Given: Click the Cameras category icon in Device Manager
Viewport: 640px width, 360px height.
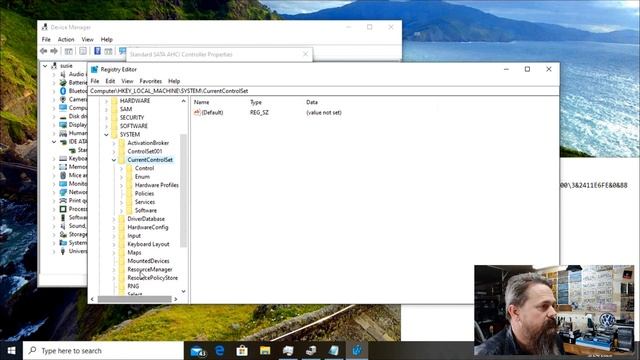Looking at the screenshot, I should [63, 99].
